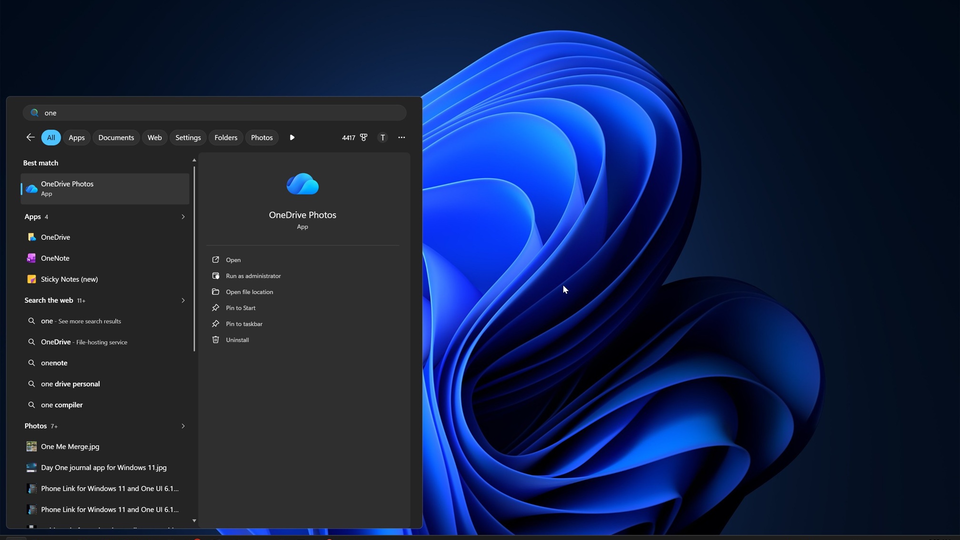This screenshot has width=960, height=540.
Task: Click the Sticky Notes (new) icon
Action: point(31,279)
